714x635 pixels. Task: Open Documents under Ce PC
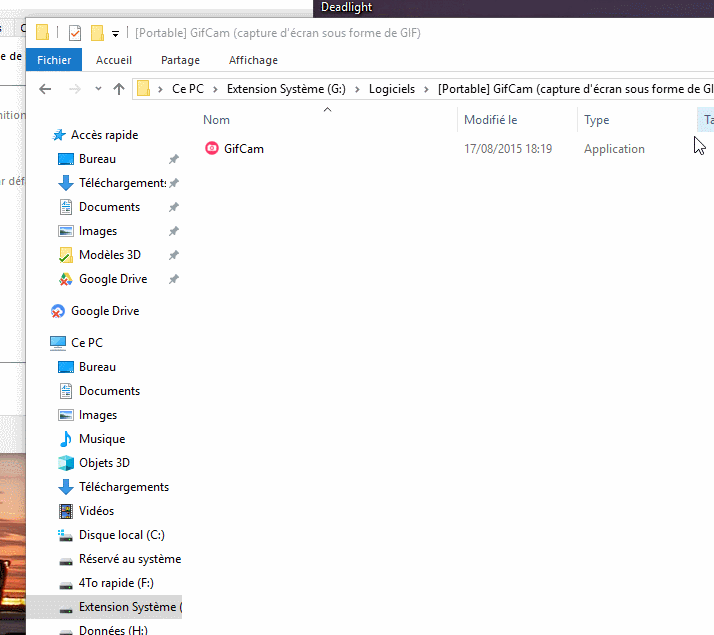109,391
